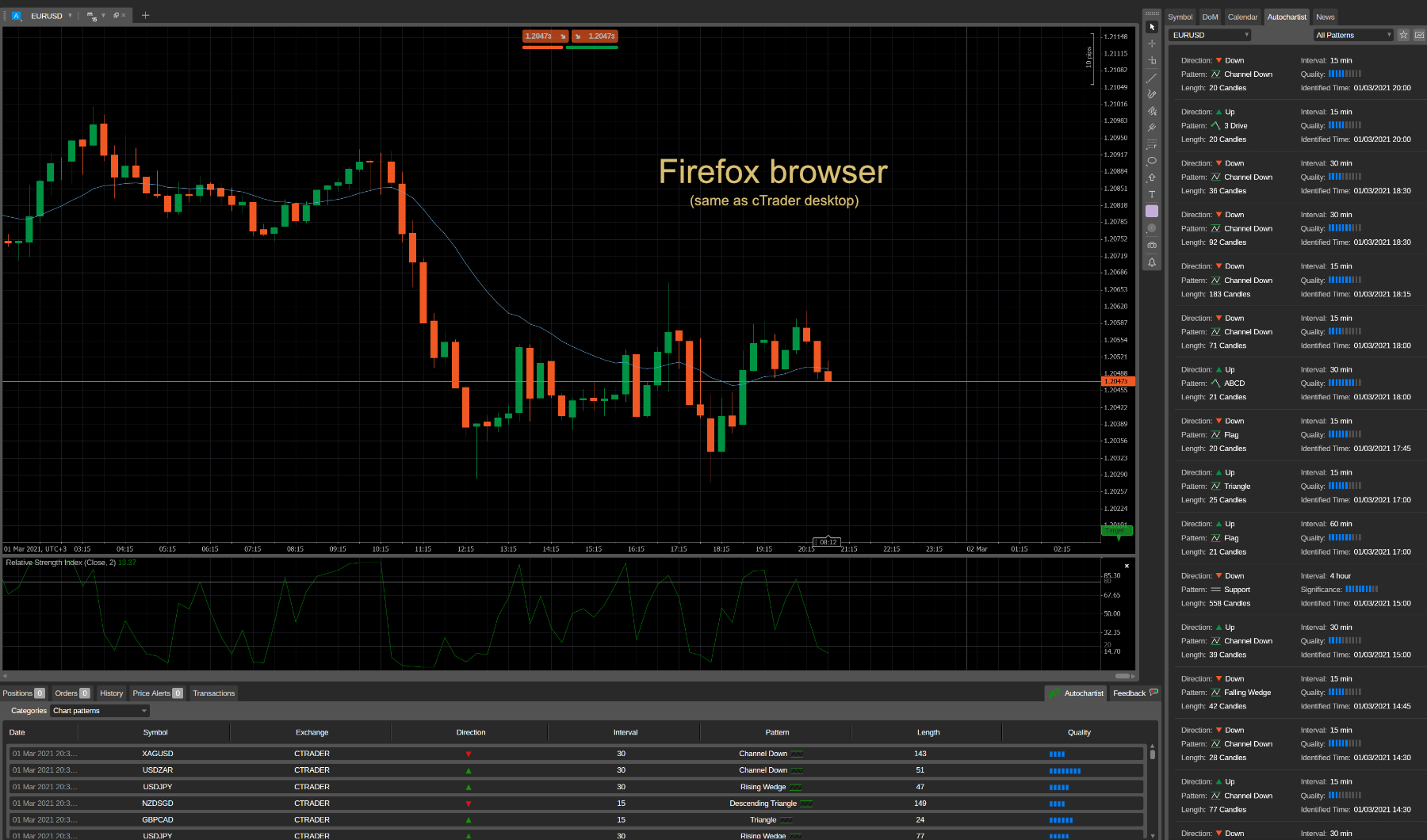Click the Descending Triangle pattern cell
The width and height of the screenshot is (1427, 840).
pyautogui.click(x=770, y=804)
